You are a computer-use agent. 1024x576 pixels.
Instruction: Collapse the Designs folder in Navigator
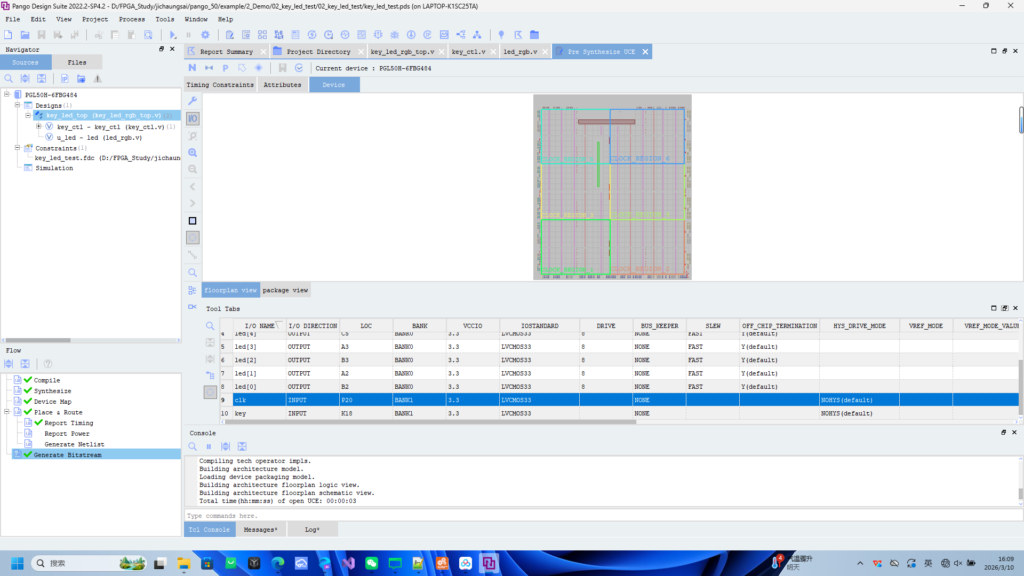(x=17, y=105)
